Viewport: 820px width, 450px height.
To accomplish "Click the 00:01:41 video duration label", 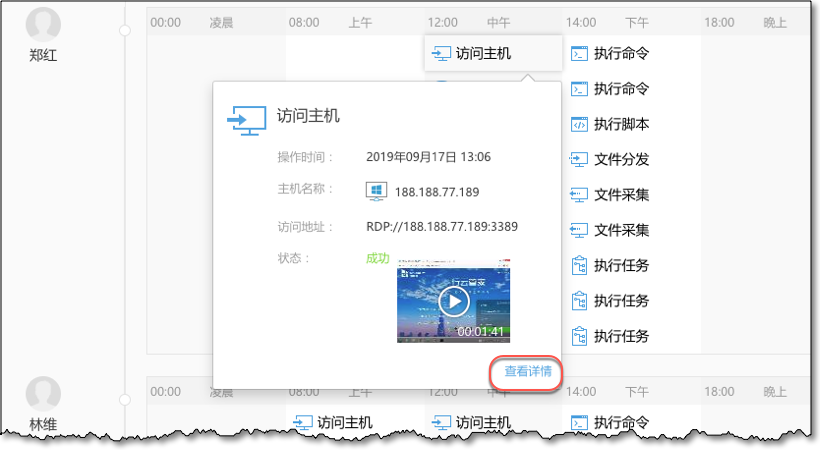I will click(480, 331).
